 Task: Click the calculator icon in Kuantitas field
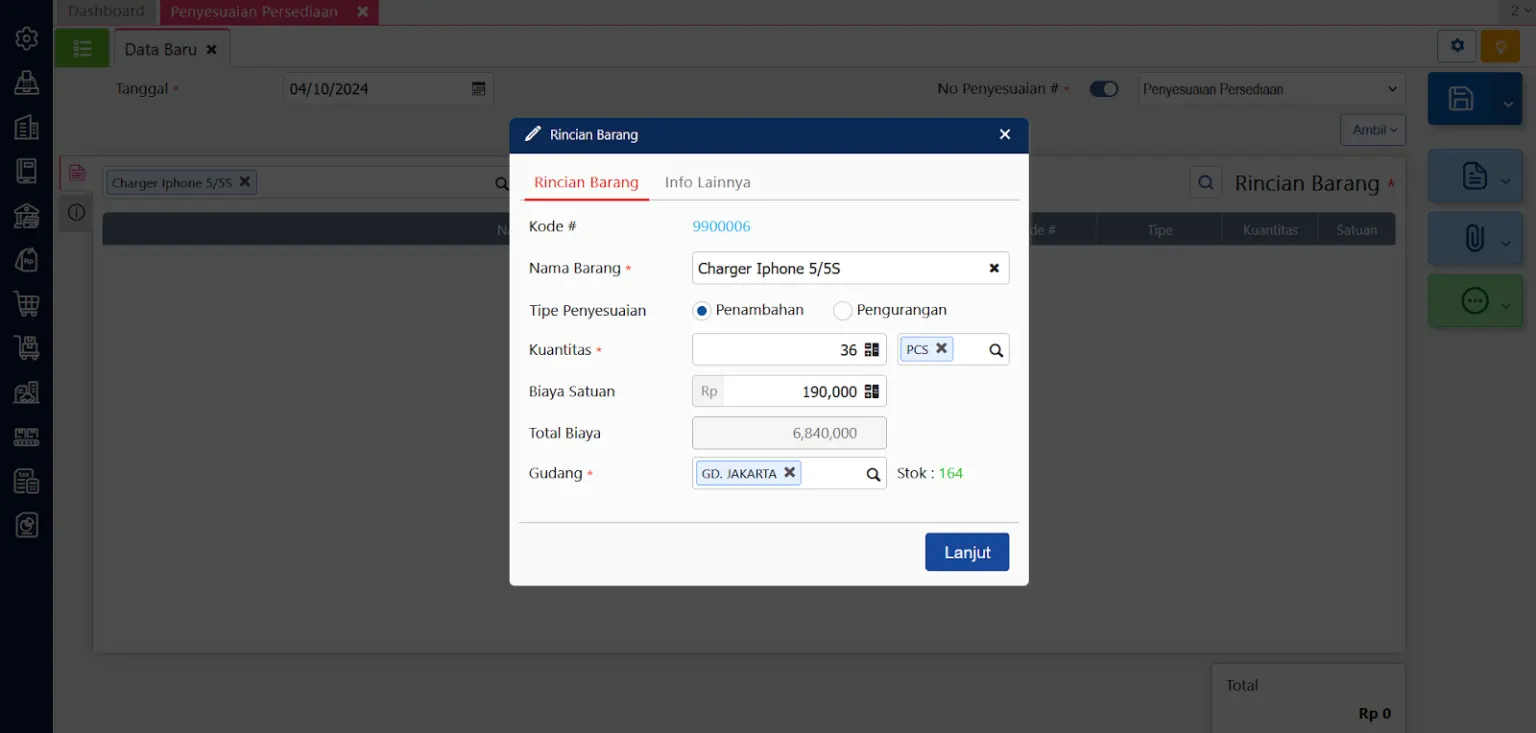click(x=872, y=350)
